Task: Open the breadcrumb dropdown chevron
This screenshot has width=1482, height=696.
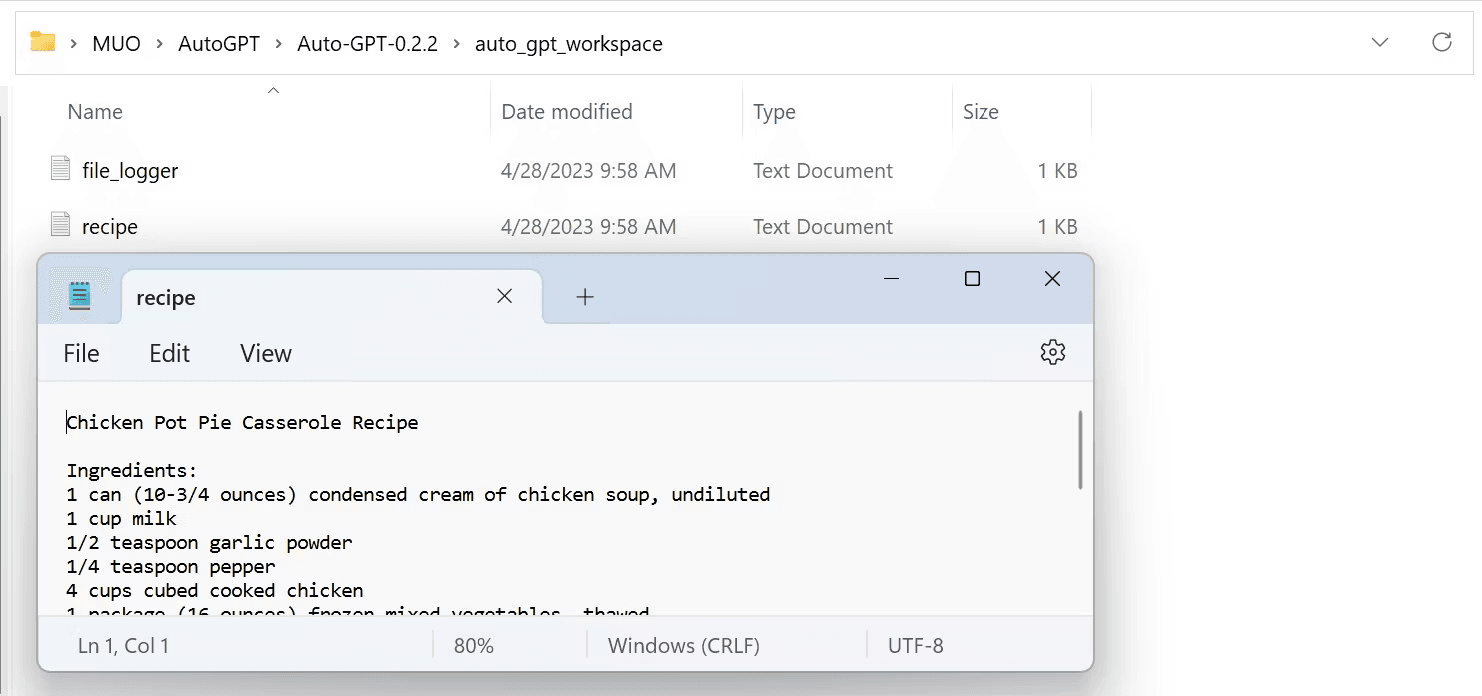Action: point(1379,42)
